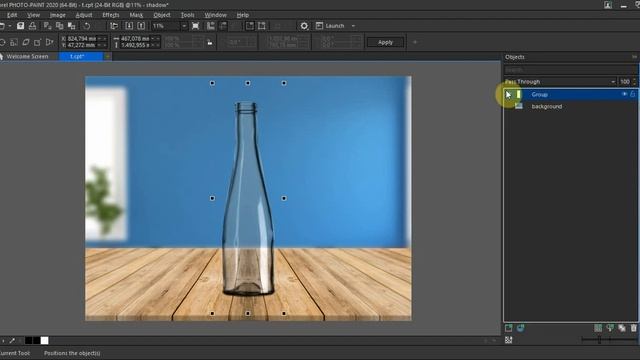640x360 pixels.
Task: Click the Search field in the Objects panel
Action: click(570, 70)
